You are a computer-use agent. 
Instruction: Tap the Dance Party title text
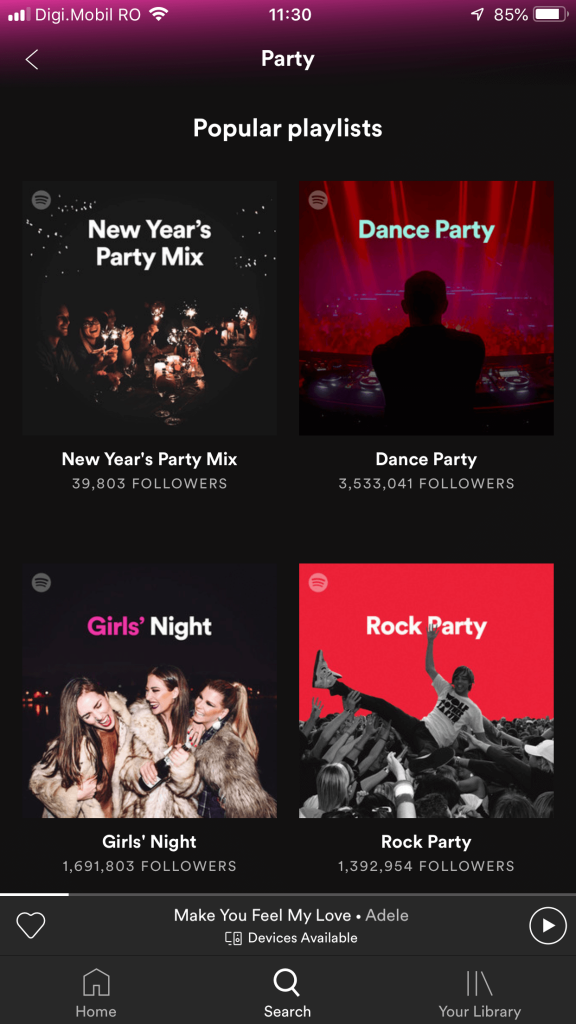(426, 459)
